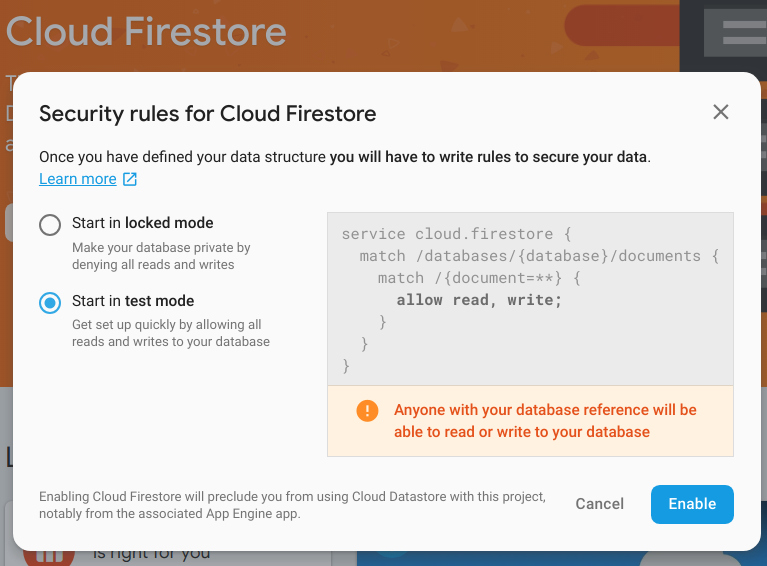Select the locked mode radio button
Image resolution: width=767 pixels, height=566 pixels.
coord(50,224)
